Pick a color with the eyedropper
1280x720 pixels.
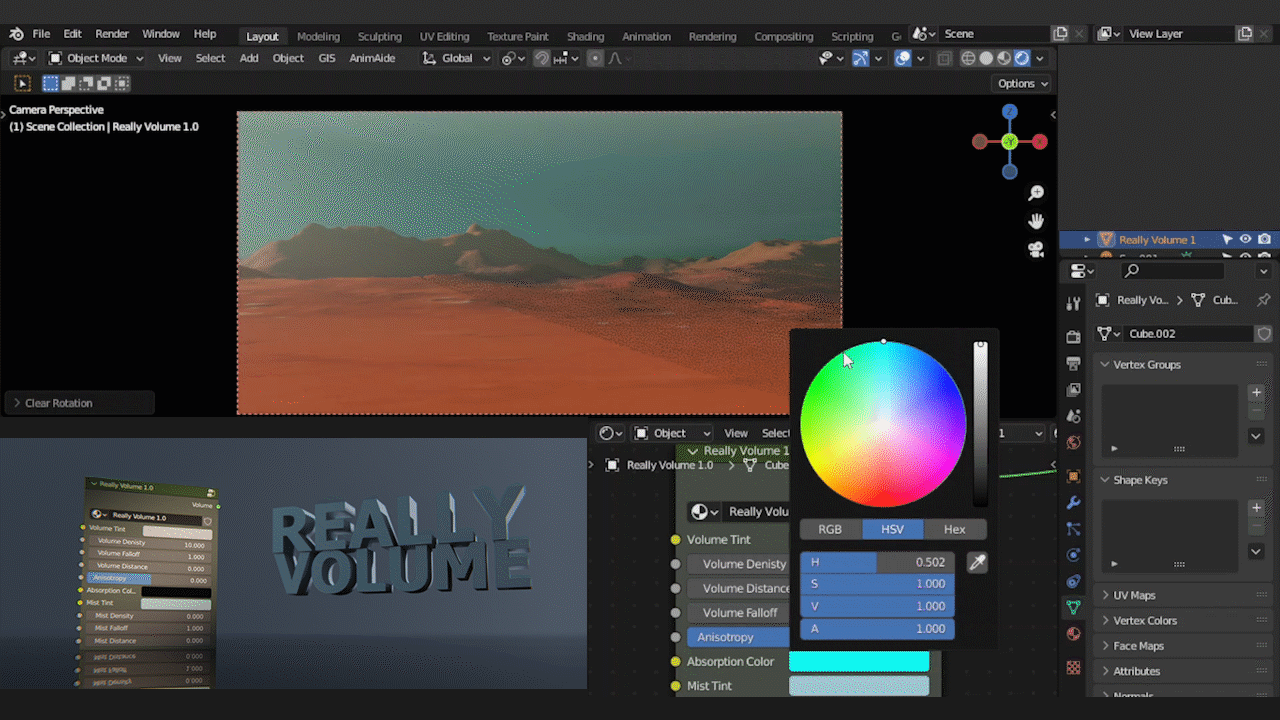(978, 563)
